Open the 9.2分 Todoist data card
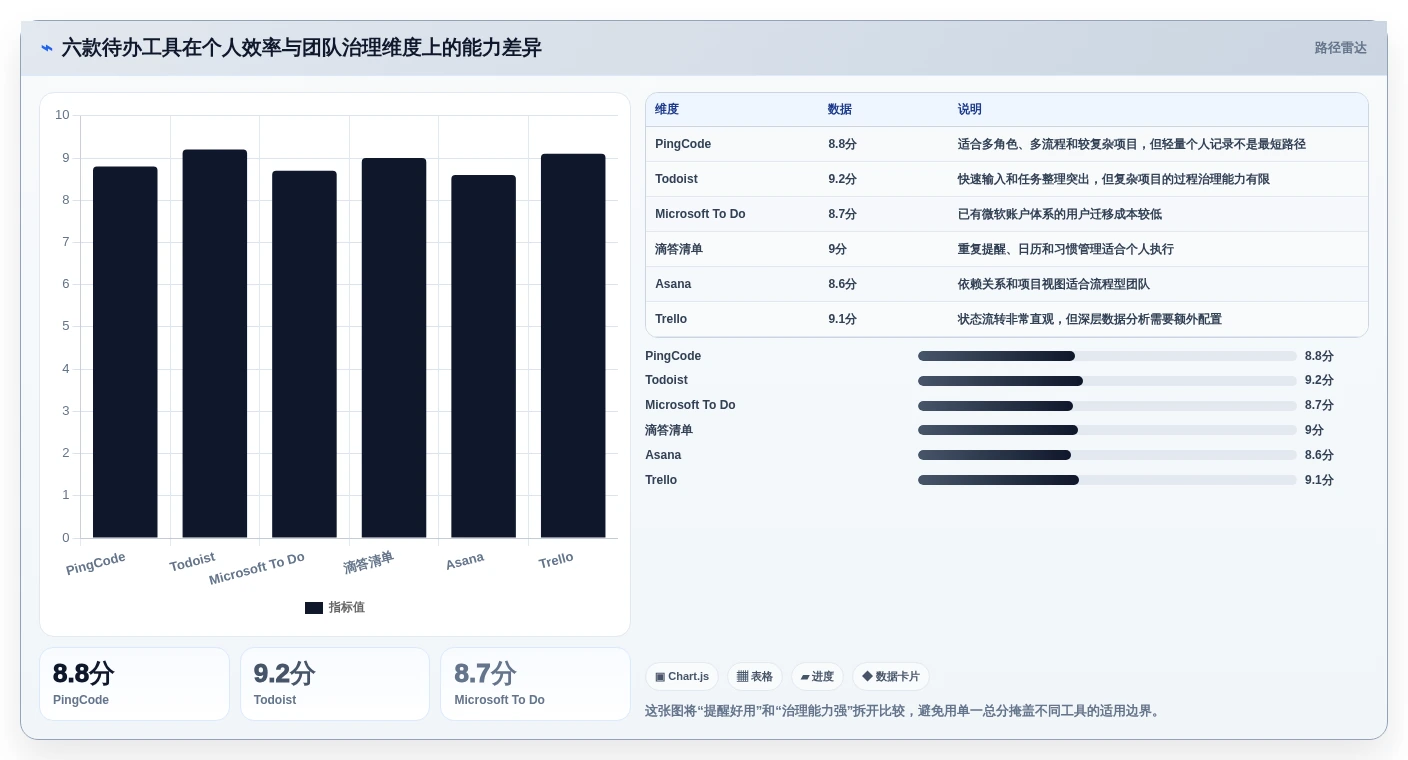The image size is (1408, 760). coord(335,684)
